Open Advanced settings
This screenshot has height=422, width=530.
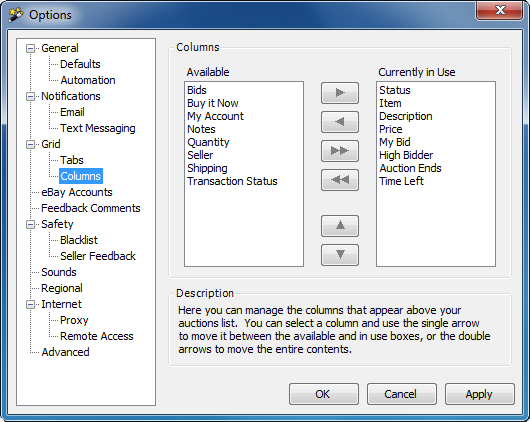(65, 352)
